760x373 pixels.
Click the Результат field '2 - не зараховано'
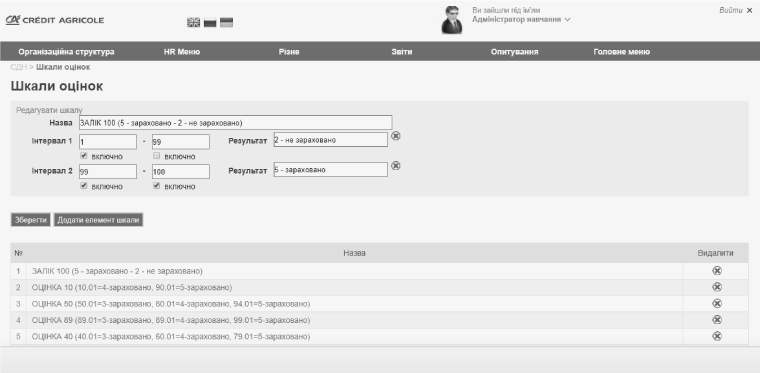(x=331, y=140)
